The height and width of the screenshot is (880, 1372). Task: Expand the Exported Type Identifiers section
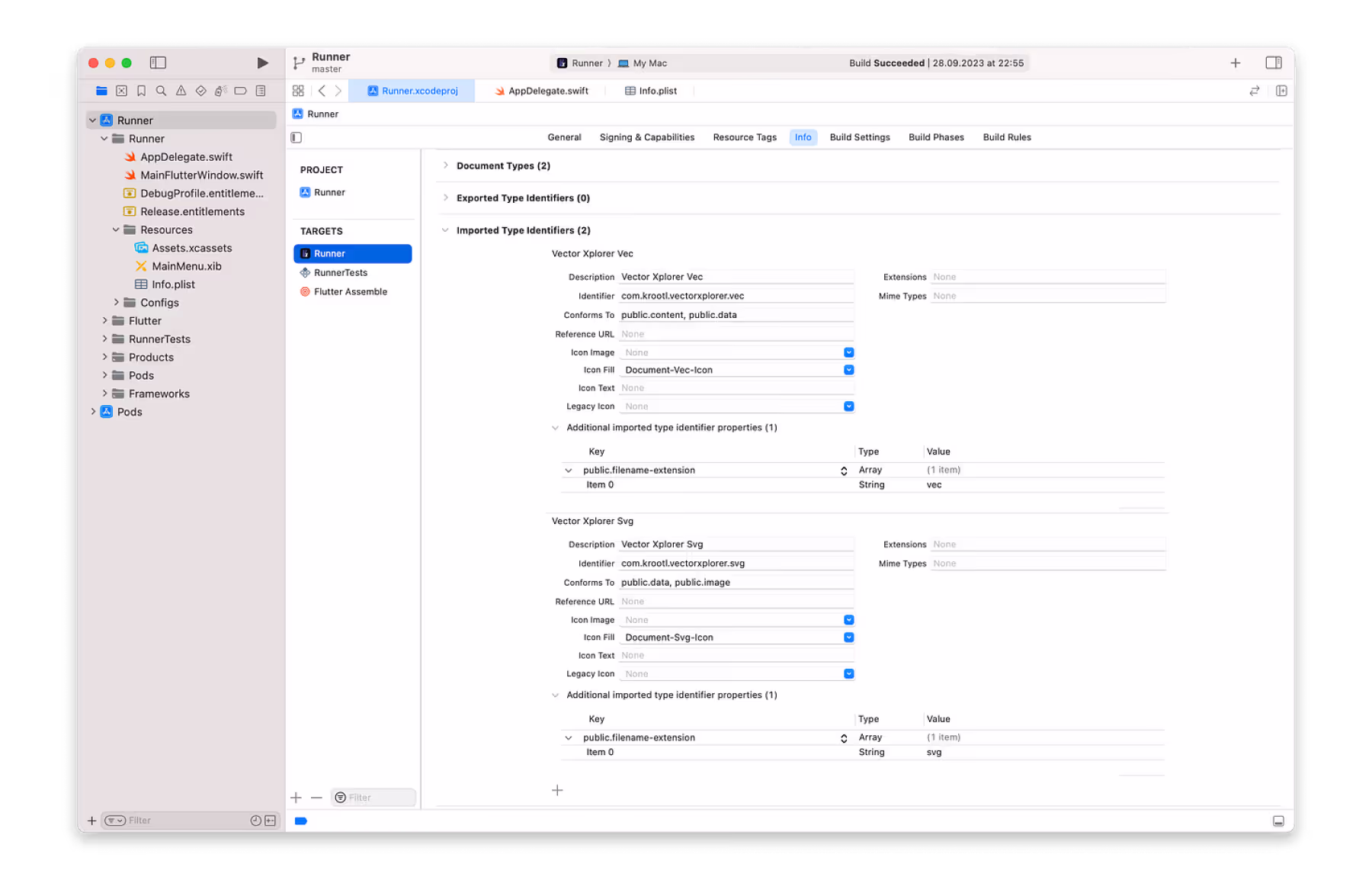coord(446,198)
